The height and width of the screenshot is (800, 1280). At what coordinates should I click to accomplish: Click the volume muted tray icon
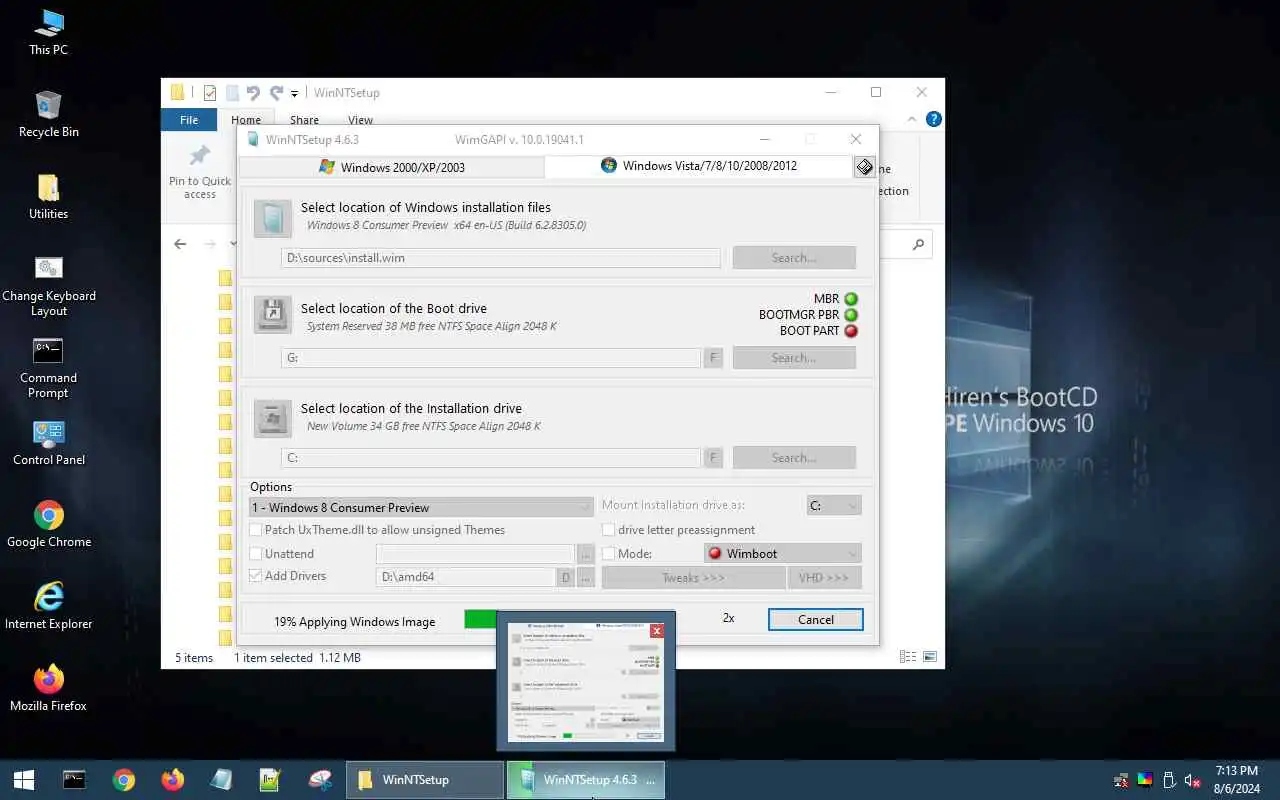click(1192, 780)
